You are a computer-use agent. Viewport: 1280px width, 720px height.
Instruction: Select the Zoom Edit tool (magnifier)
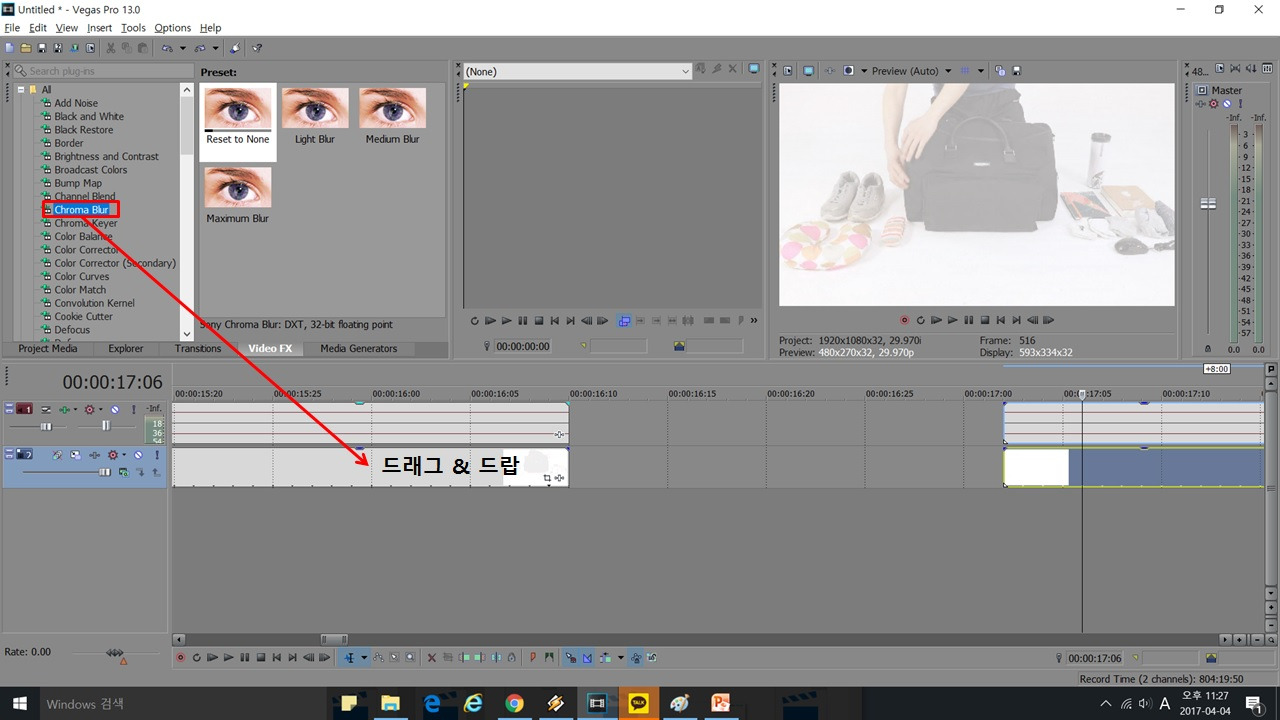[x=409, y=657]
